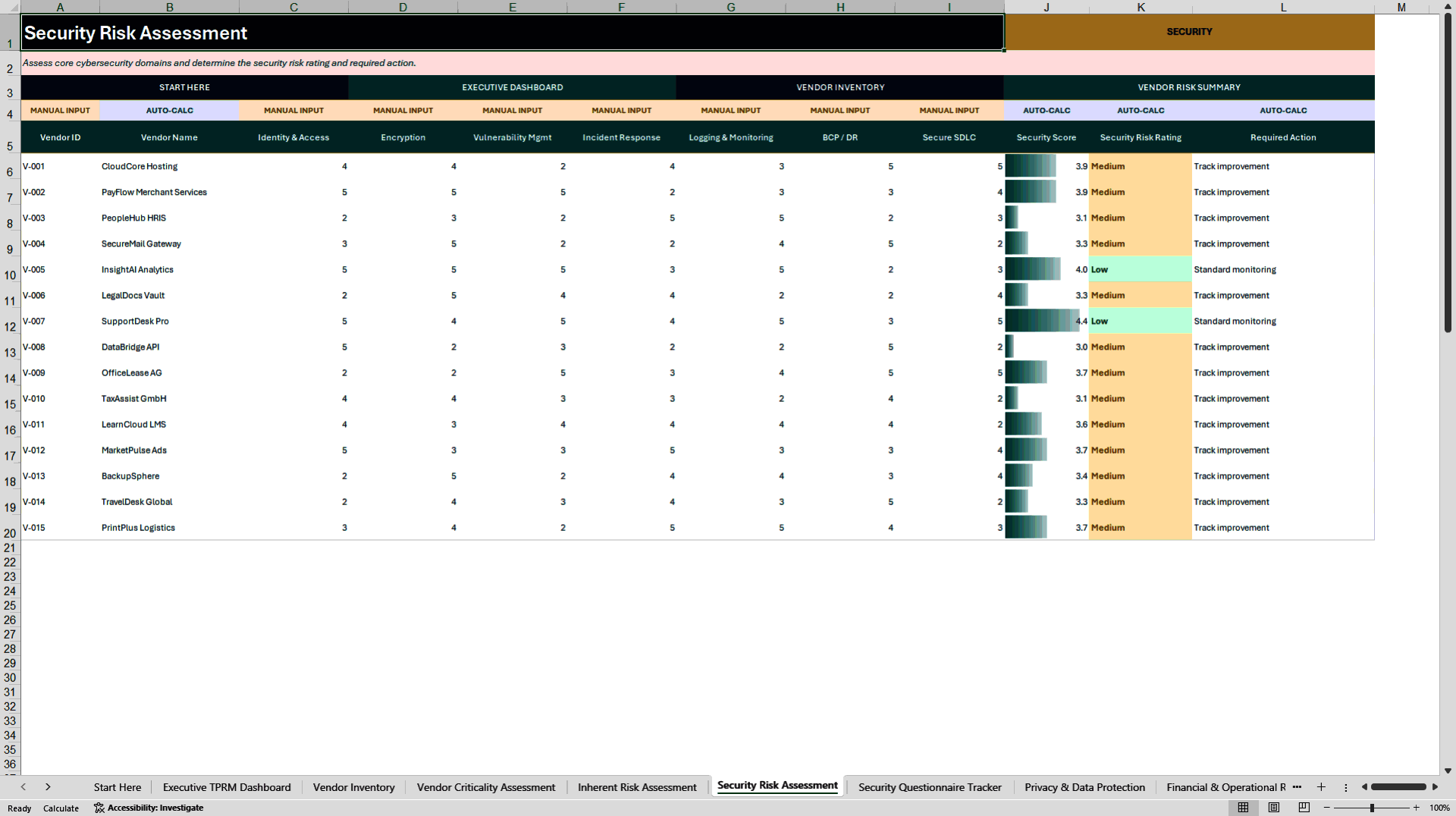Open Privacy & Data Protection tab
The height and width of the screenshot is (816, 1456).
pyautogui.click(x=1084, y=787)
